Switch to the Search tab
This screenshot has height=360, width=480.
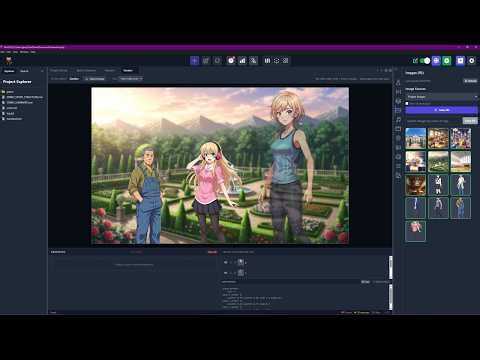coord(24,71)
